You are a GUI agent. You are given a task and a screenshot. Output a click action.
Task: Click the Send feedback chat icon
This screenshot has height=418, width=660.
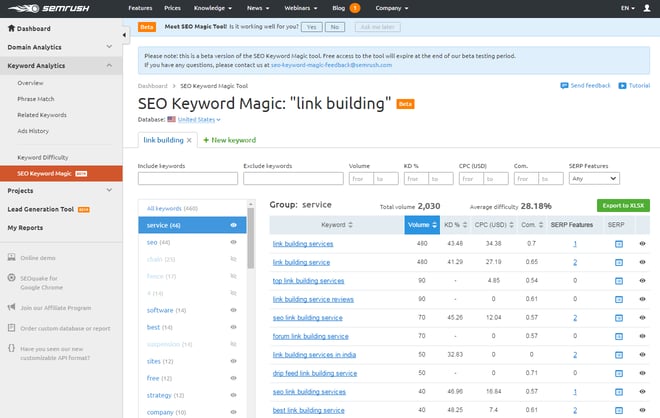(x=564, y=85)
